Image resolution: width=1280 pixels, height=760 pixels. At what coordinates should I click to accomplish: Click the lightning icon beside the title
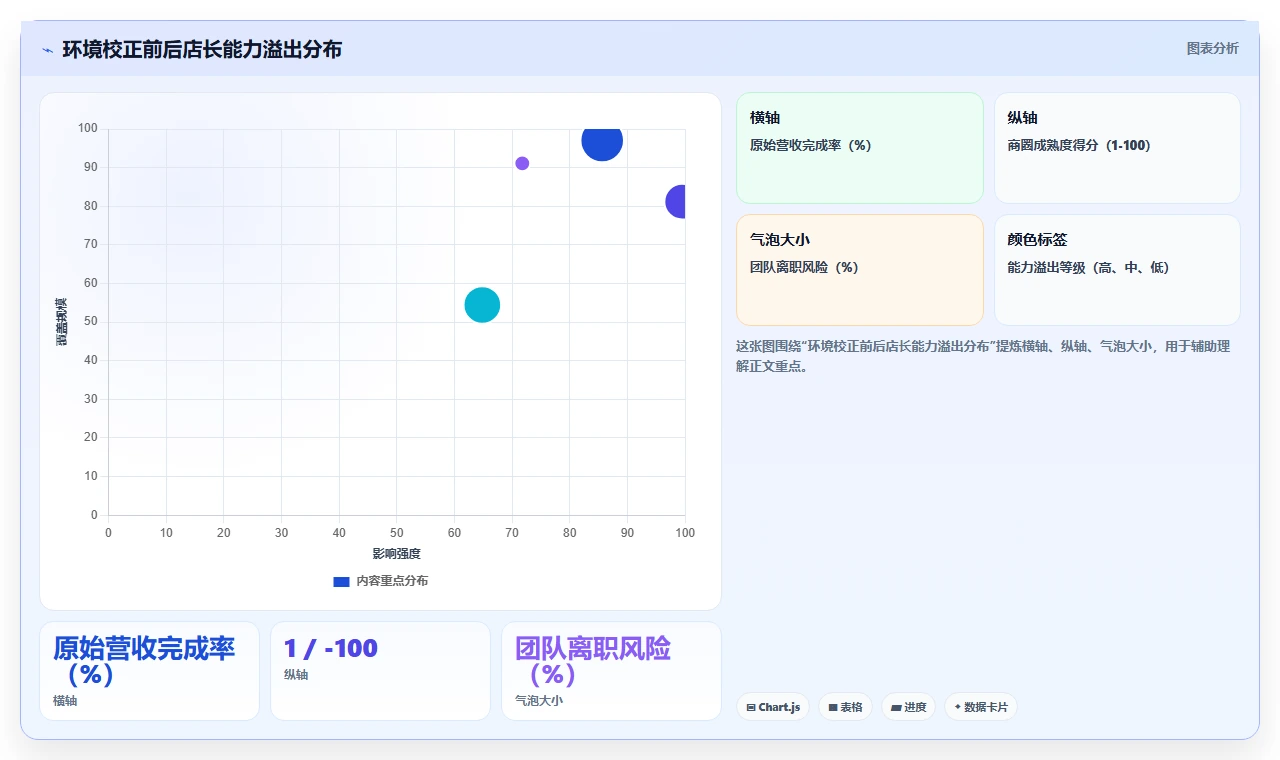tap(48, 50)
